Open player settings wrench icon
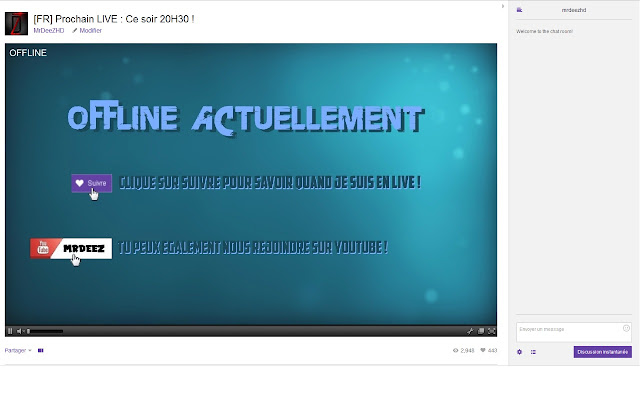 tap(470, 331)
